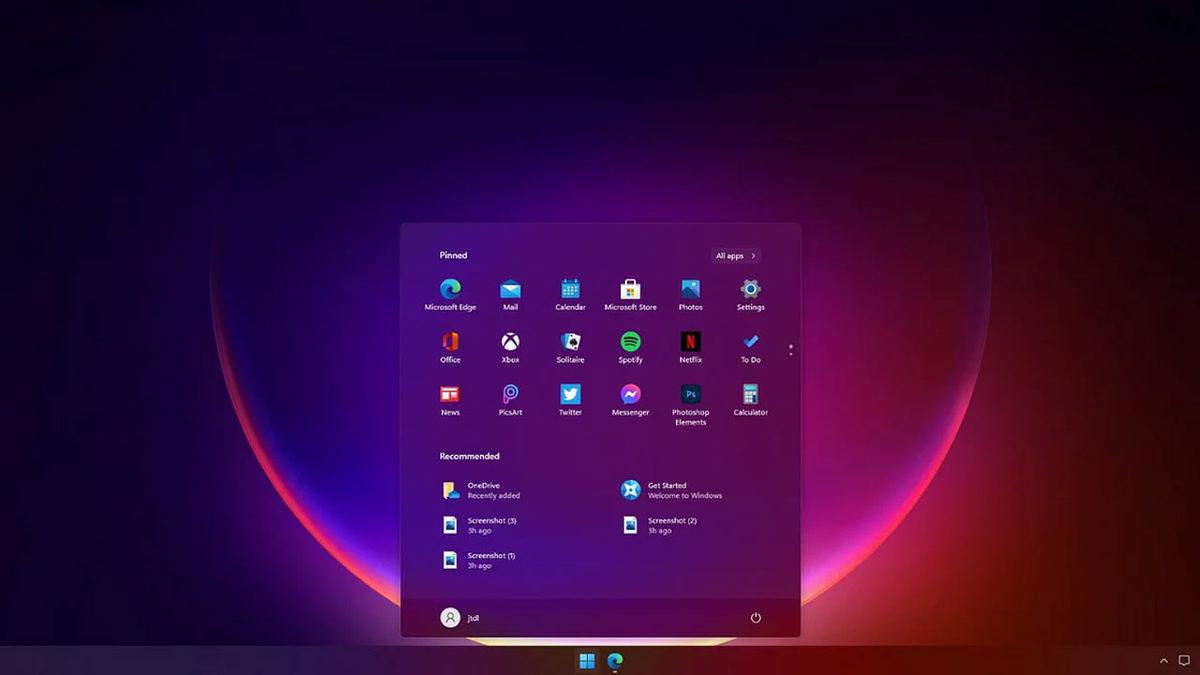
Task: Open Settings from the Start menu
Action: click(x=750, y=291)
